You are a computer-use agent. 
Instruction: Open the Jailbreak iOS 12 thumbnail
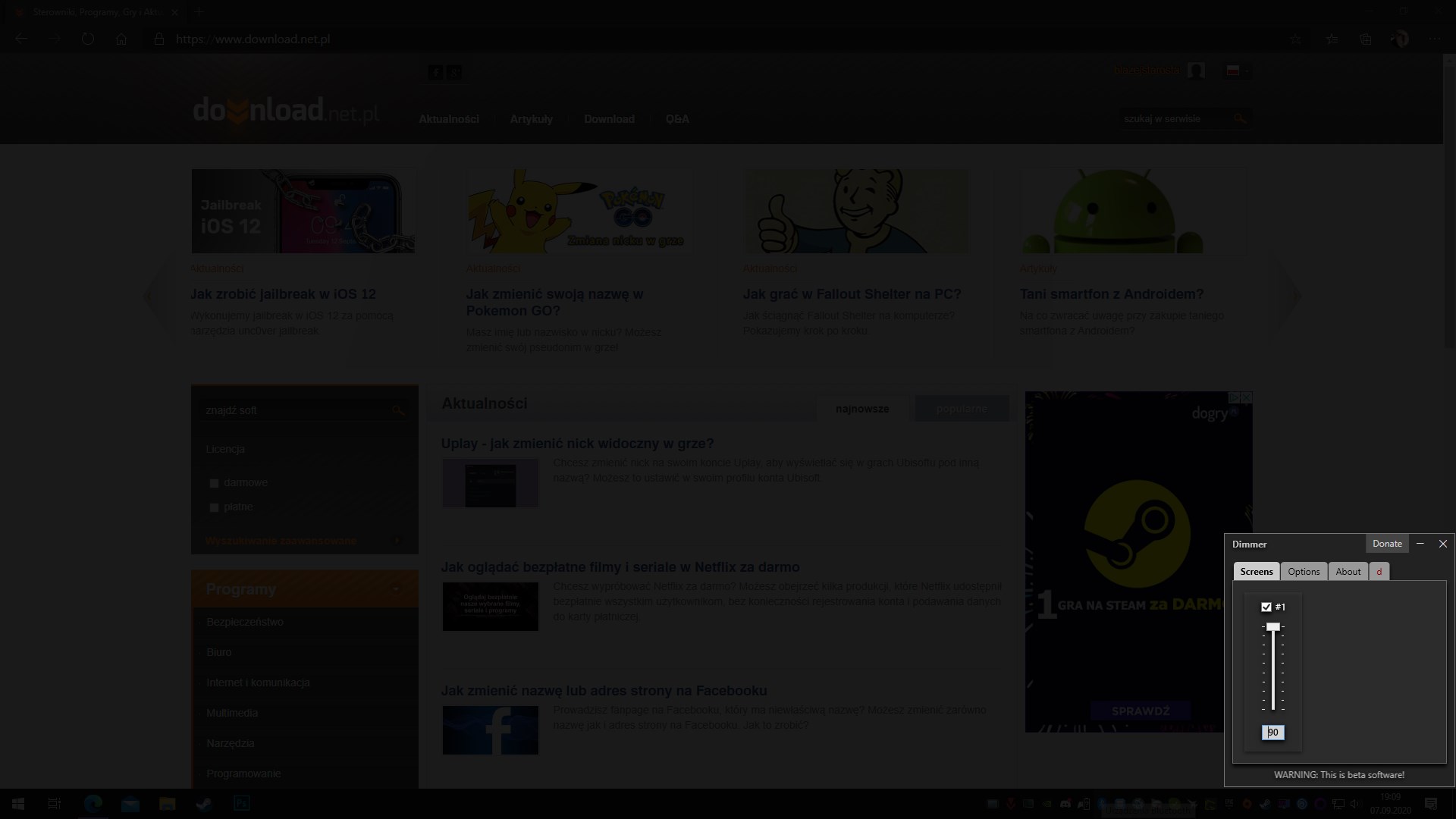pos(303,211)
